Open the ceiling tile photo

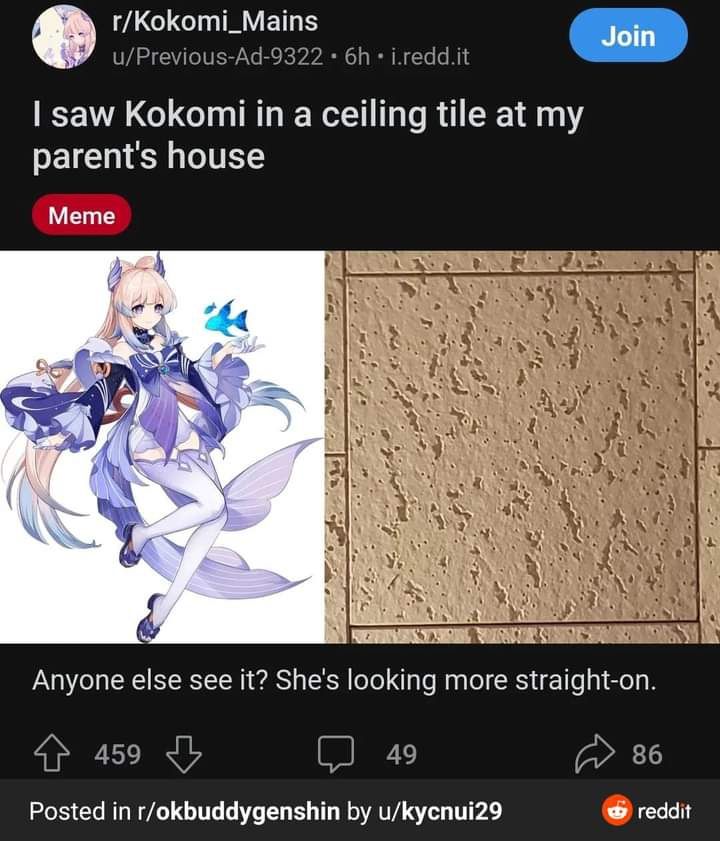[523, 447]
